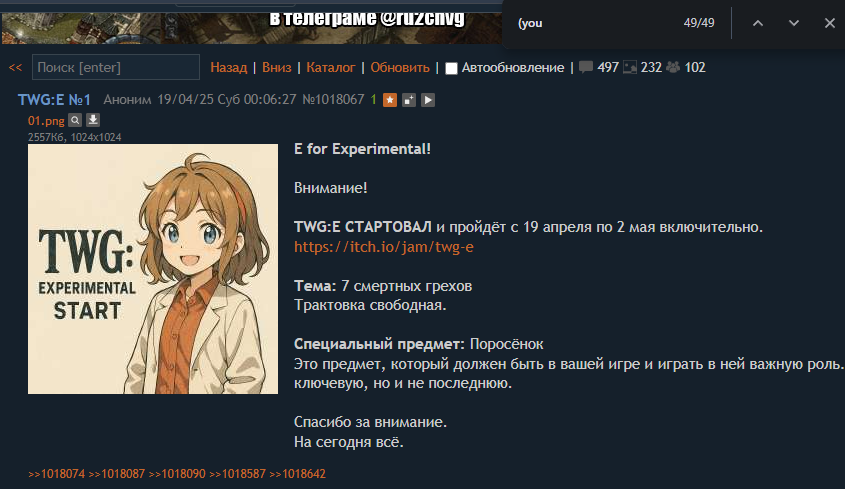This screenshot has width=845, height=489.
Task: Toggle the Автообновление checkbox
Action: (x=451, y=68)
